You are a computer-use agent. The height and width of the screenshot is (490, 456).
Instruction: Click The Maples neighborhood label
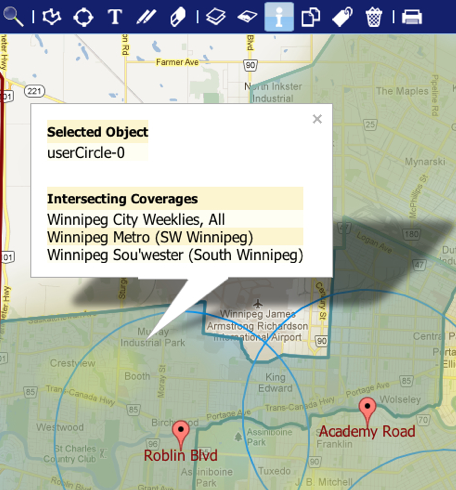point(402,91)
